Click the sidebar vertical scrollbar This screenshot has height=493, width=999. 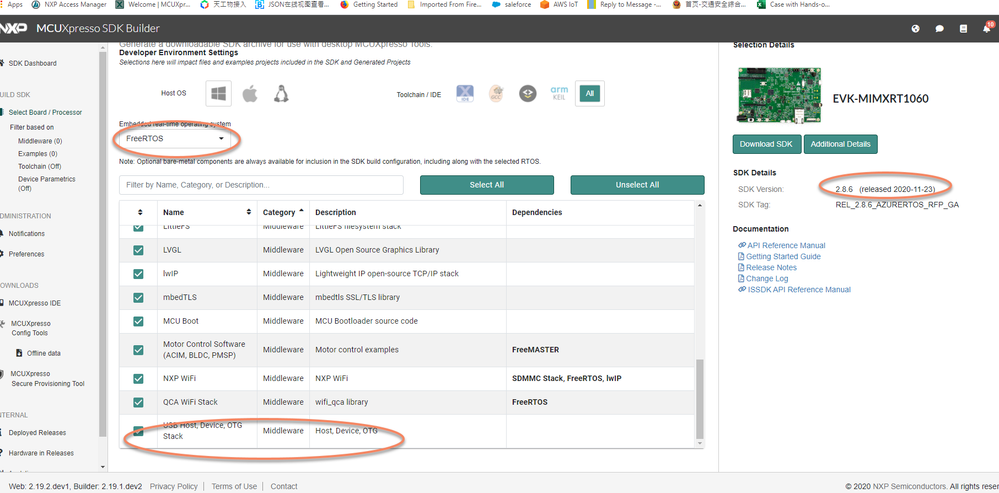pyautogui.click(x=103, y=242)
